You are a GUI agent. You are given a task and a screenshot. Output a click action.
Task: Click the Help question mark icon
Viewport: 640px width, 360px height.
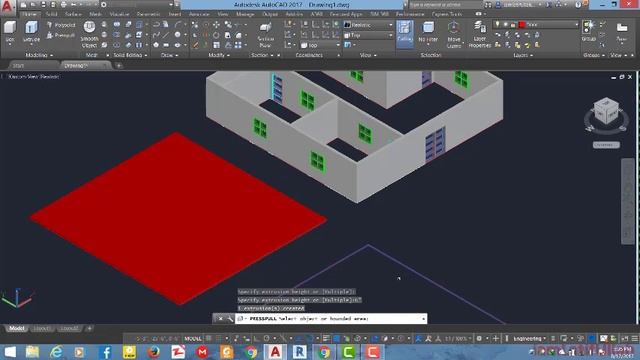point(578,4)
